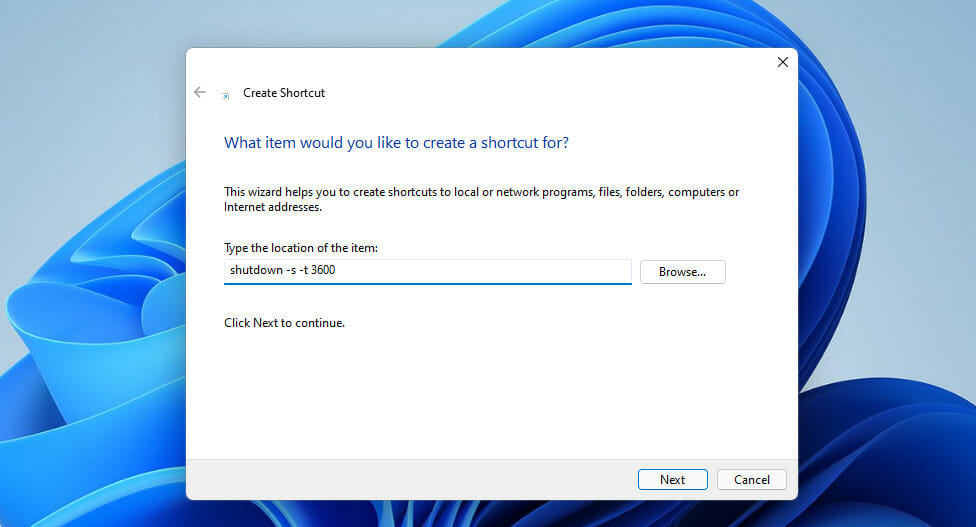Click the heading 'What item would you like'
This screenshot has height=527, width=976.
pyautogui.click(x=396, y=143)
